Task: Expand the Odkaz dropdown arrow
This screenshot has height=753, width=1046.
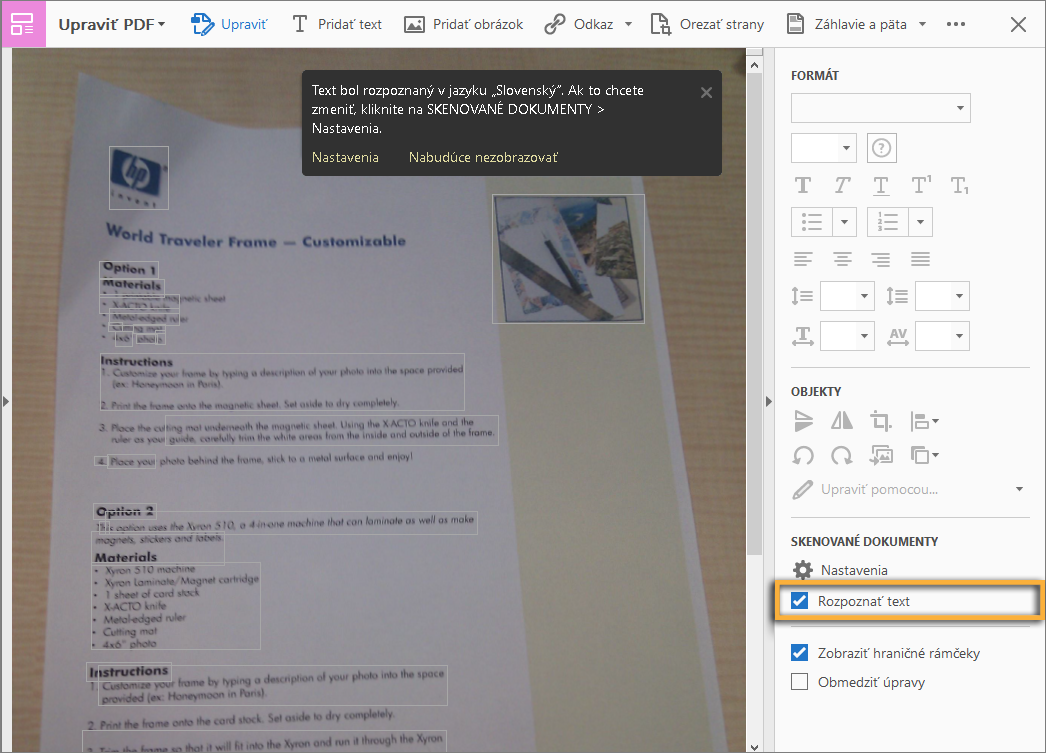Action: pos(628,25)
